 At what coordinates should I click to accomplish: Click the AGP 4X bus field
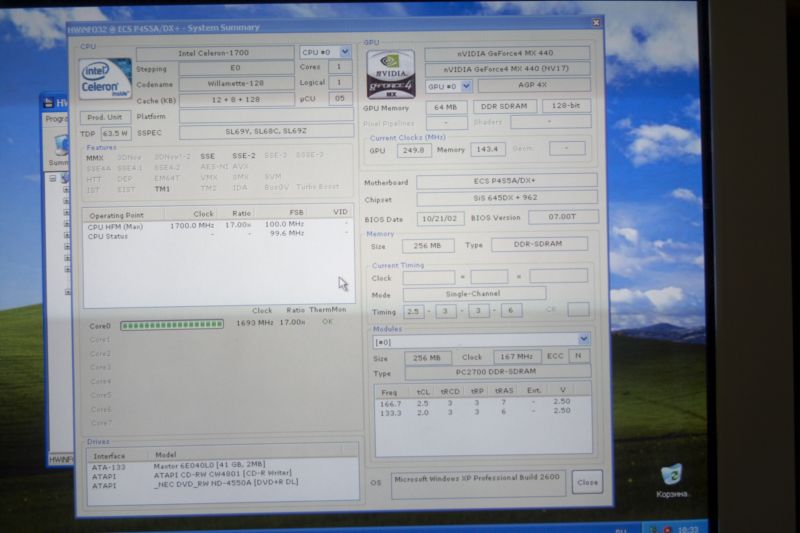pyautogui.click(x=533, y=85)
